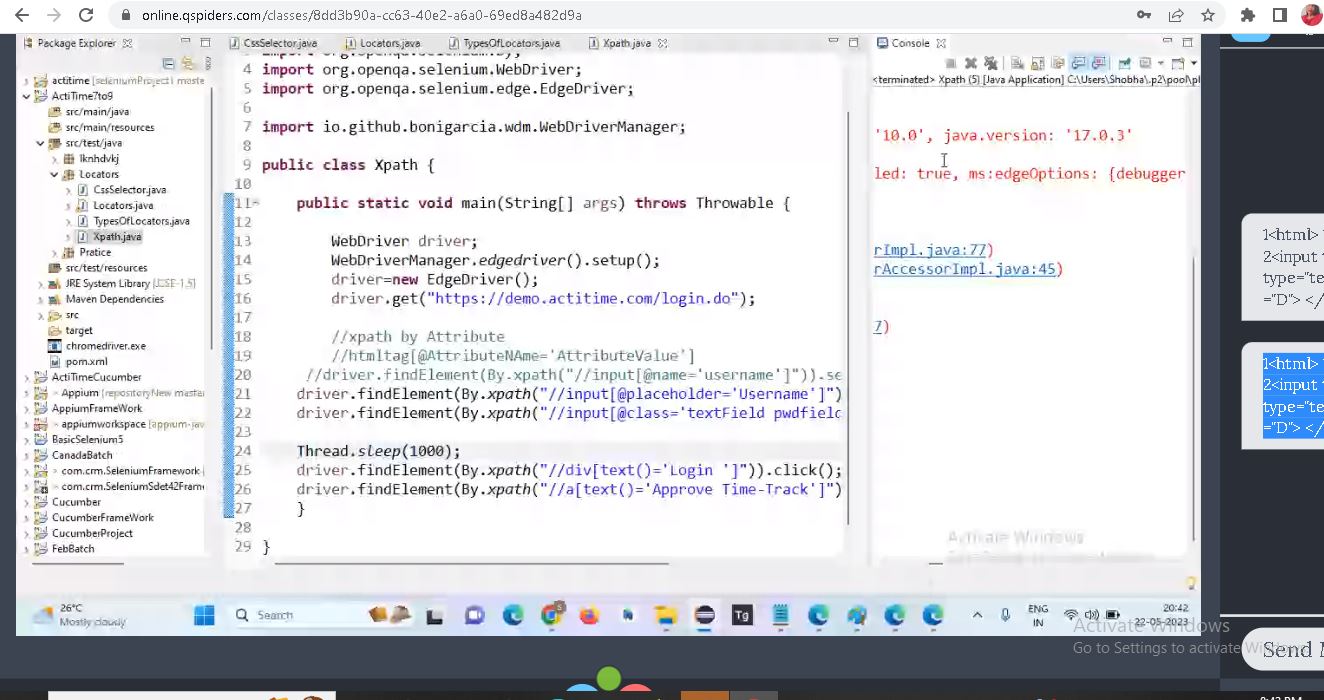Toggle Show Console on Standard Error change
The width and height of the screenshot is (1324, 700).
(x=1097, y=63)
